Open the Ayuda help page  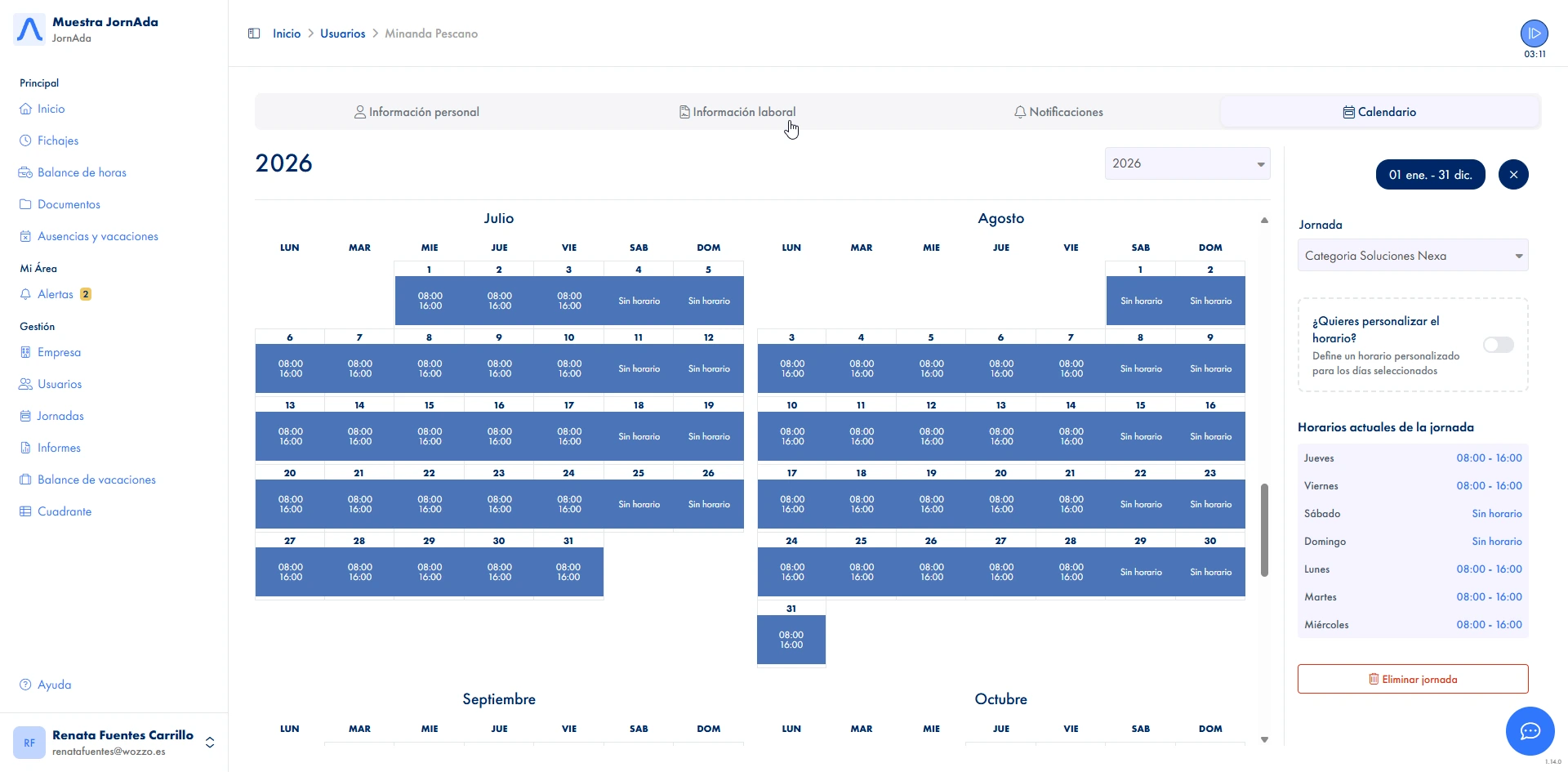click(54, 685)
